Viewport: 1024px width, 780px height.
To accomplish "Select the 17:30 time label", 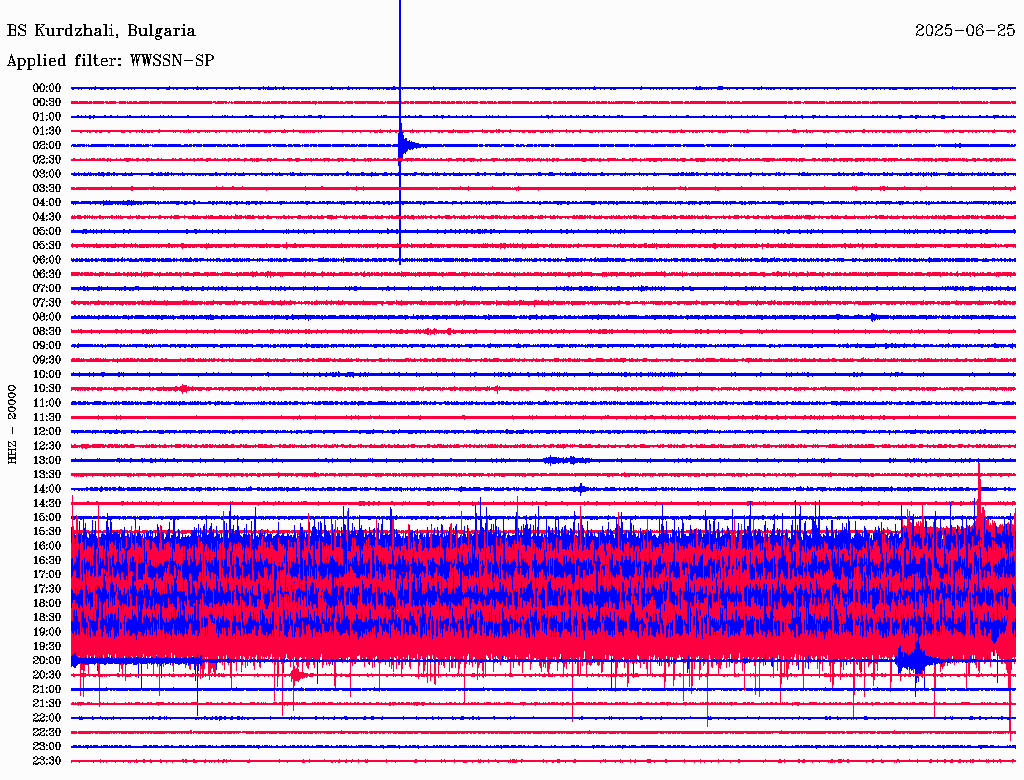I will [x=47, y=589].
